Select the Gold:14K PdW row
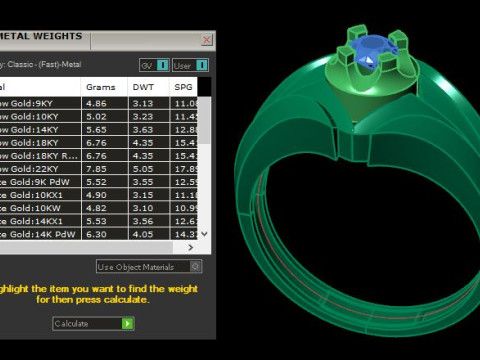Image resolution: width=480 pixels, height=360 pixels. click(99, 234)
